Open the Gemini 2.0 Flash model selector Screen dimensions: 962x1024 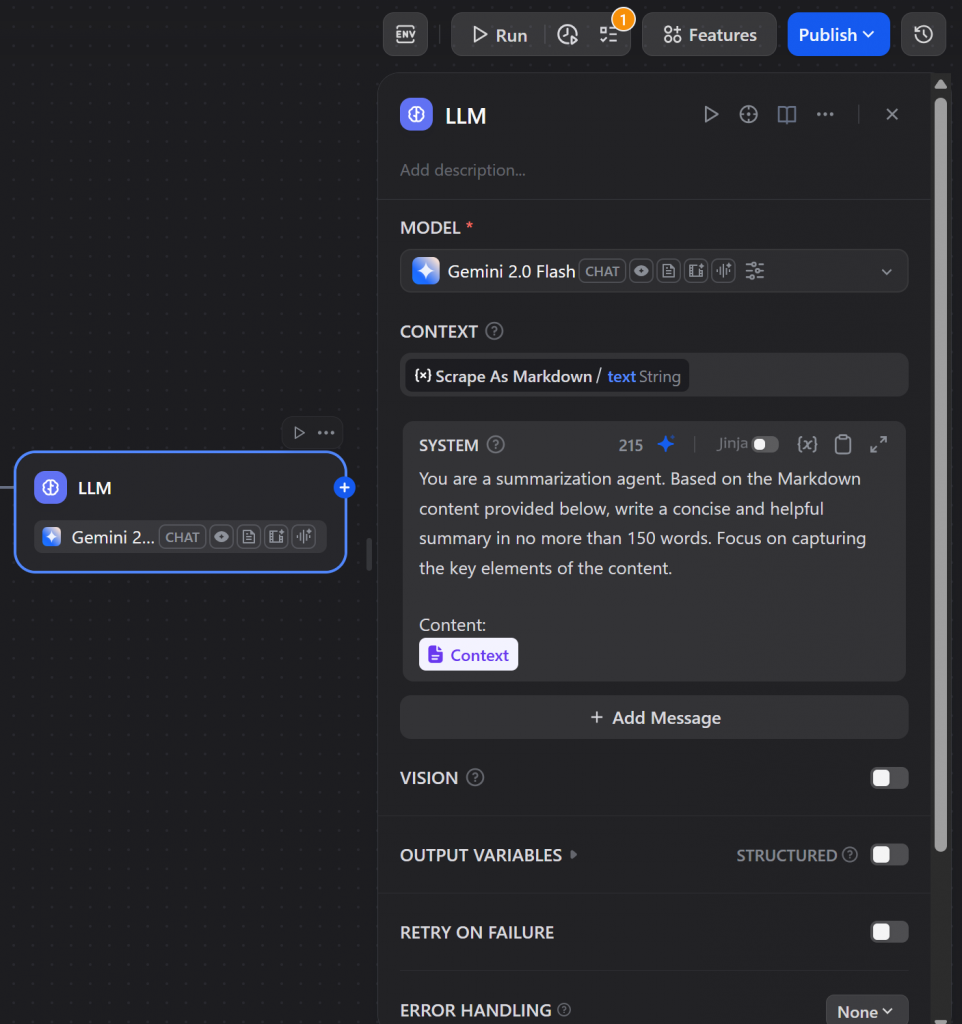click(x=654, y=270)
